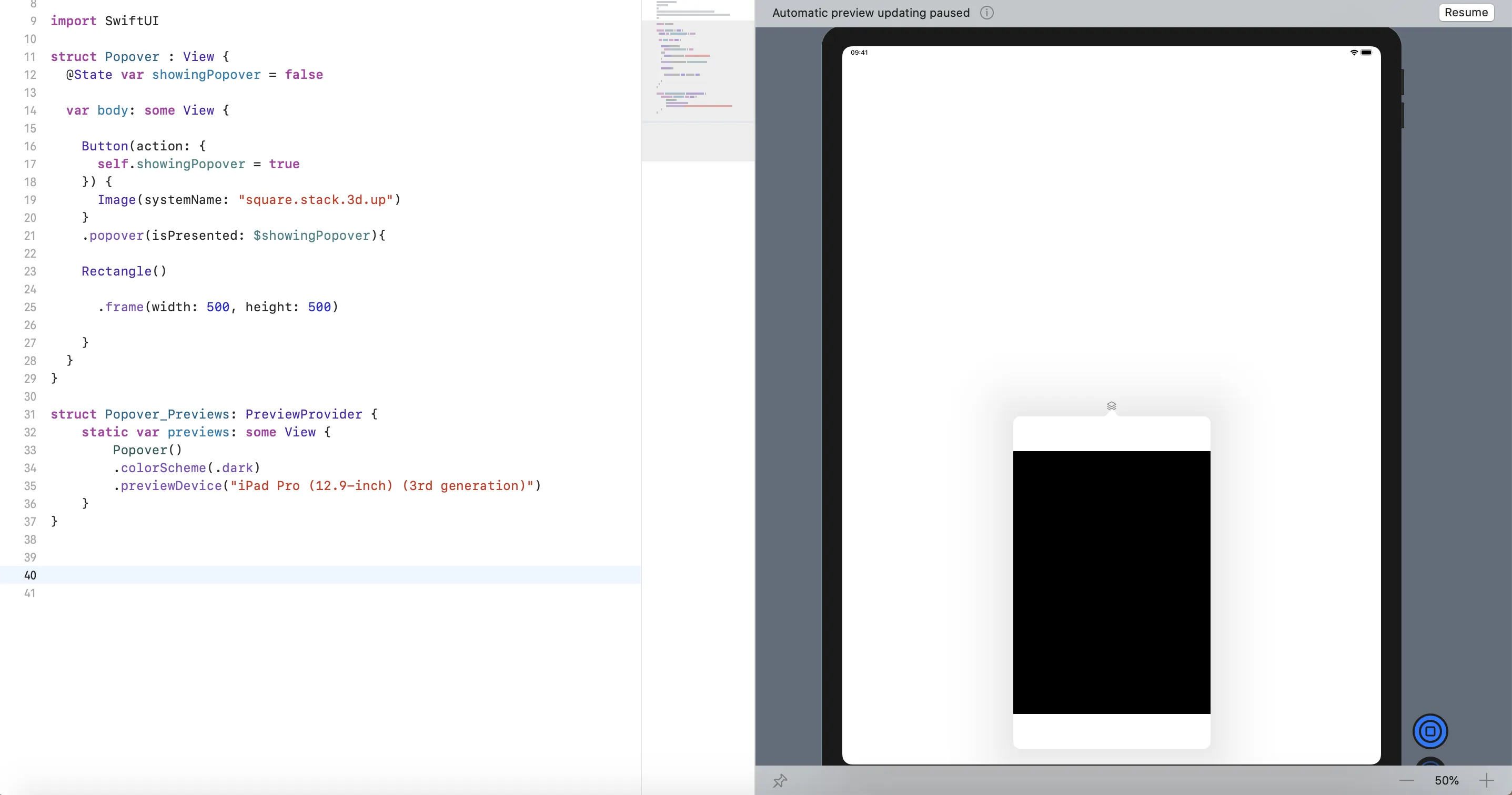This screenshot has height=795, width=1512.
Task: Click line number 21 in the gutter
Action: (x=30, y=236)
